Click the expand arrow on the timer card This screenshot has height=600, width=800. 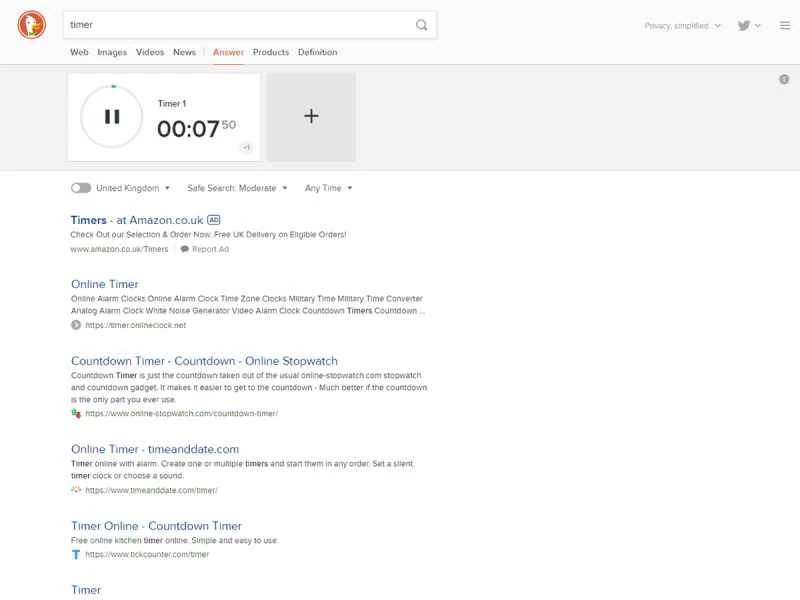pos(247,148)
